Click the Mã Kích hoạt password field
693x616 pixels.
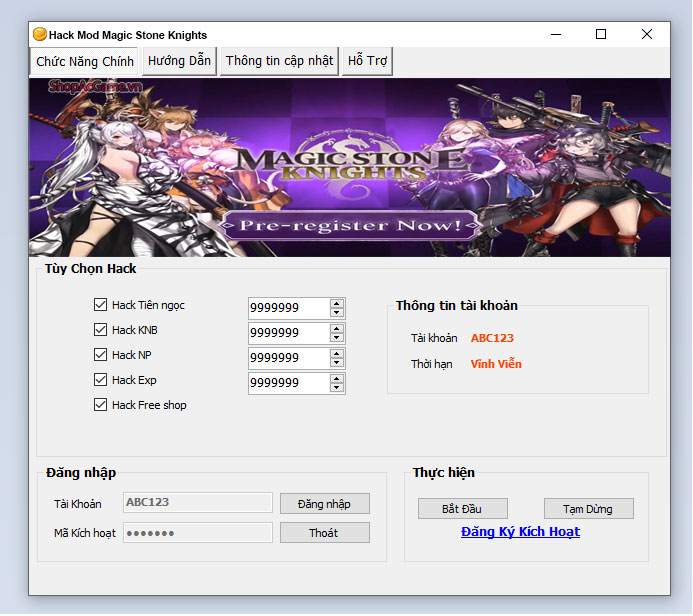point(198,532)
